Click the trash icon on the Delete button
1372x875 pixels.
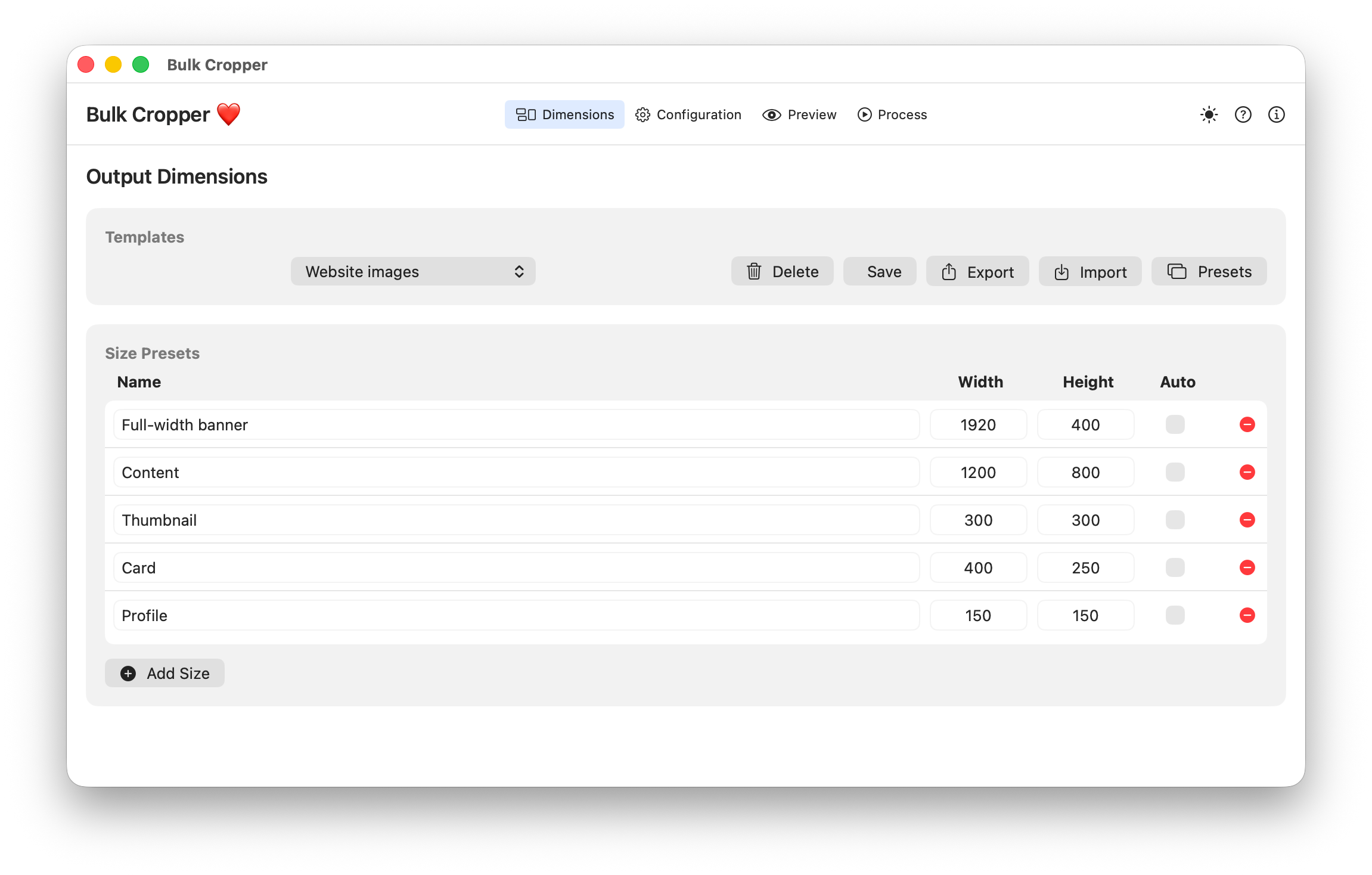pos(754,271)
